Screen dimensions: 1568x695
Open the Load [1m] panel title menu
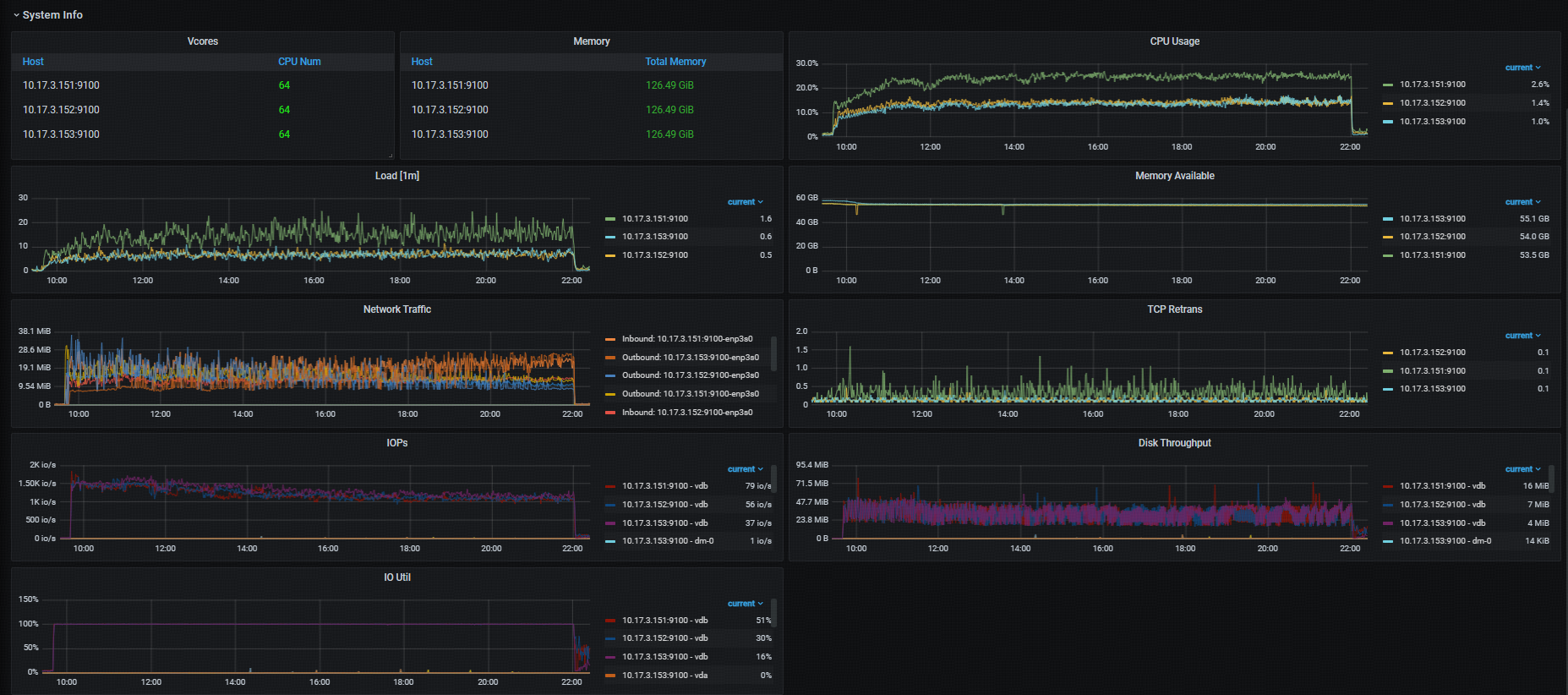[397, 176]
